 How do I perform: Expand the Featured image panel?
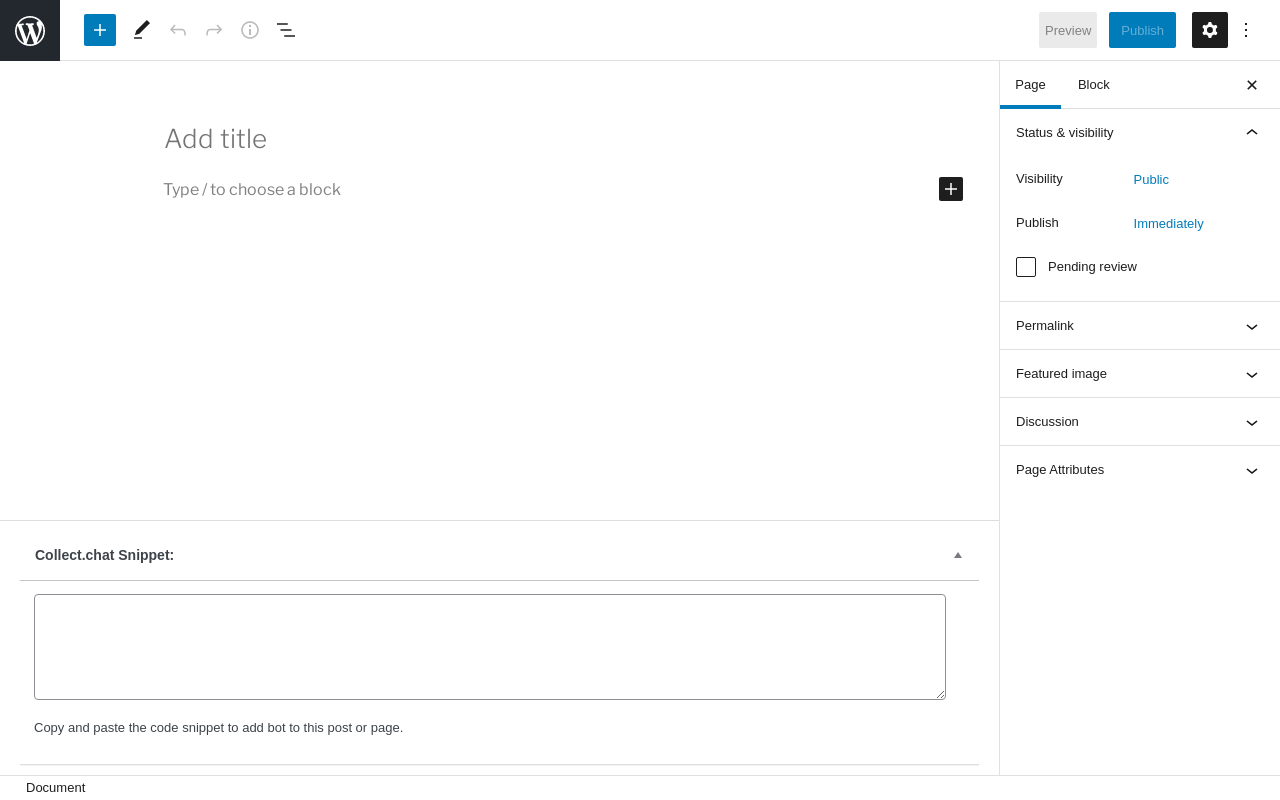(1252, 374)
